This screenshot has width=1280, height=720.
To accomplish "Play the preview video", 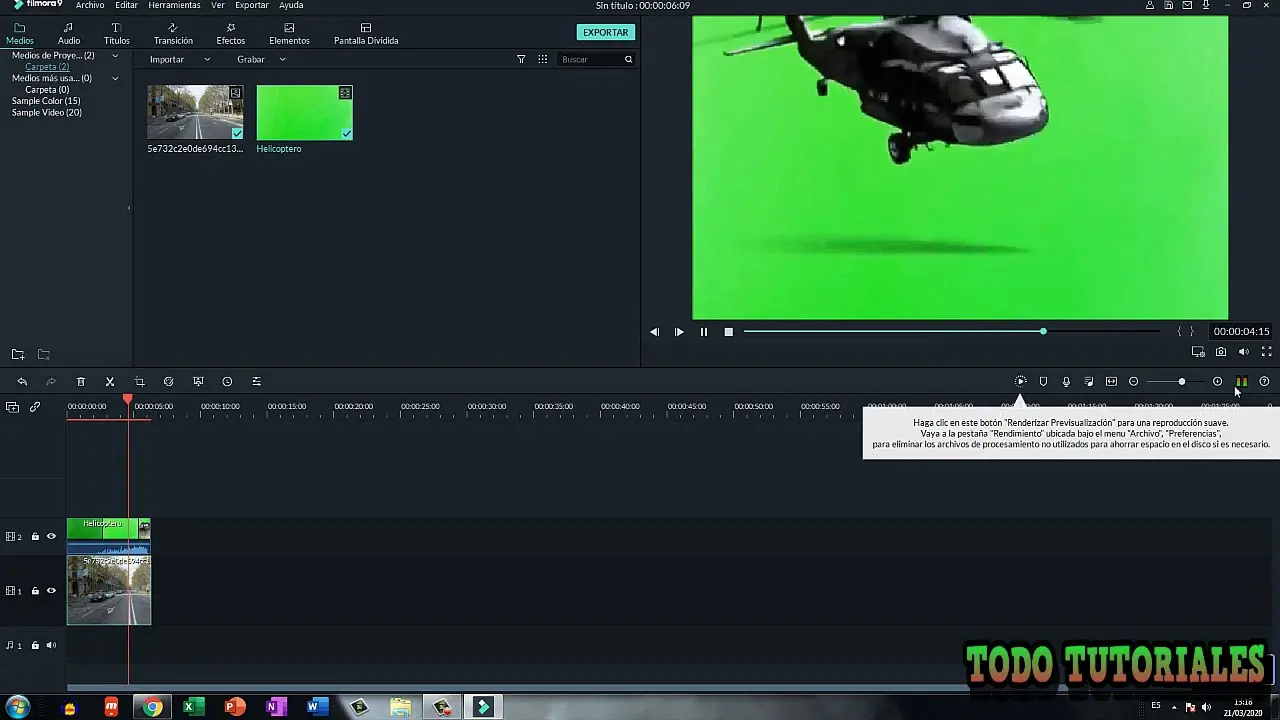I will [679, 332].
